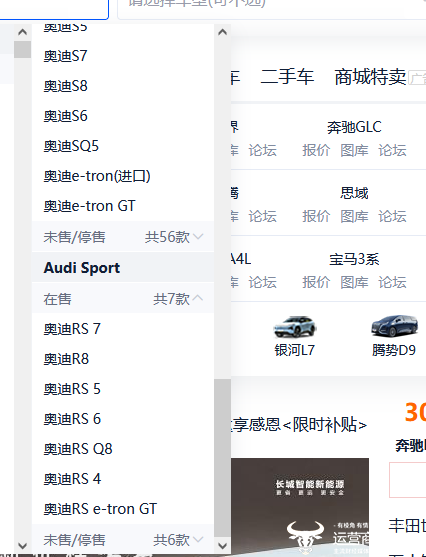The image size is (426, 557).
Task: Click model list scrollbar down arrow
Action: coord(222,545)
